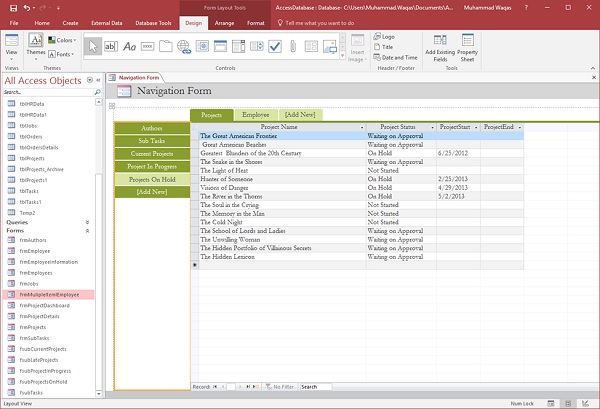This screenshot has width=600, height=409.
Task: Open Project Status column filter dropdown
Action: click(x=433, y=128)
